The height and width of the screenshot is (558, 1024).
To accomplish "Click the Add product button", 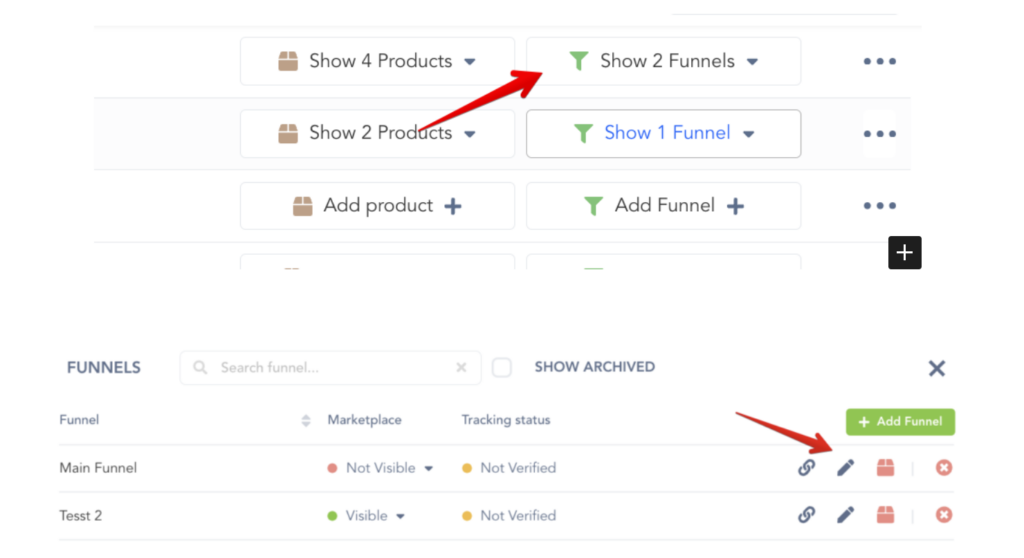I will point(377,206).
